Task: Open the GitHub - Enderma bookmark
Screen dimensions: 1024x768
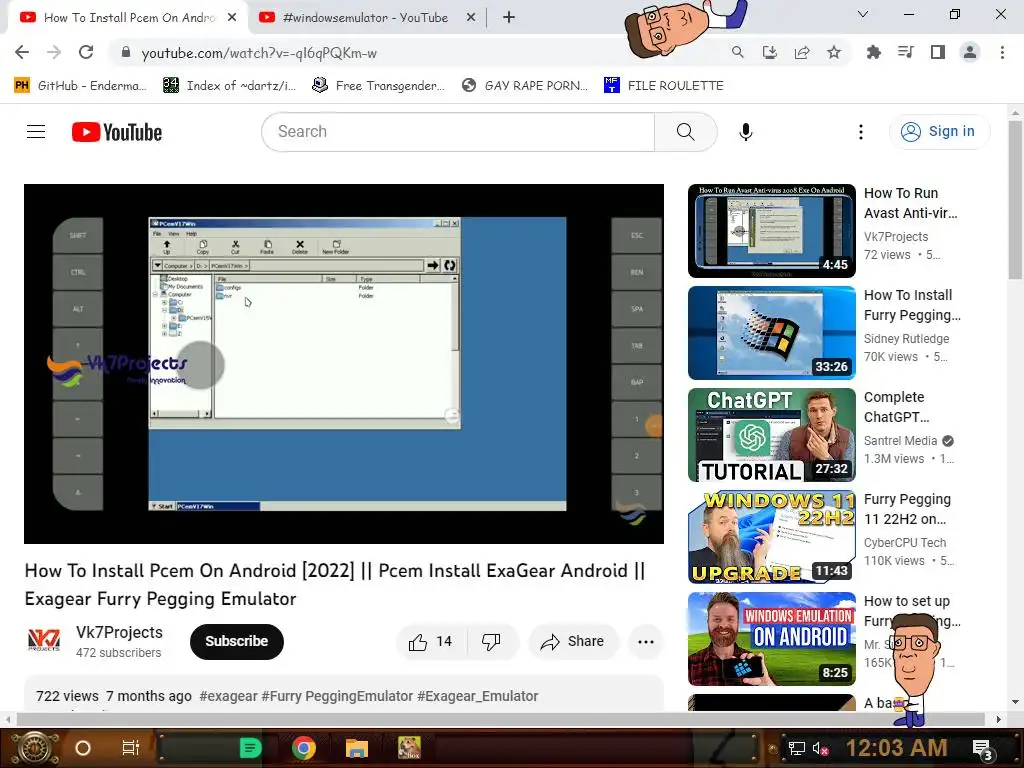Action: (x=80, y=86)
